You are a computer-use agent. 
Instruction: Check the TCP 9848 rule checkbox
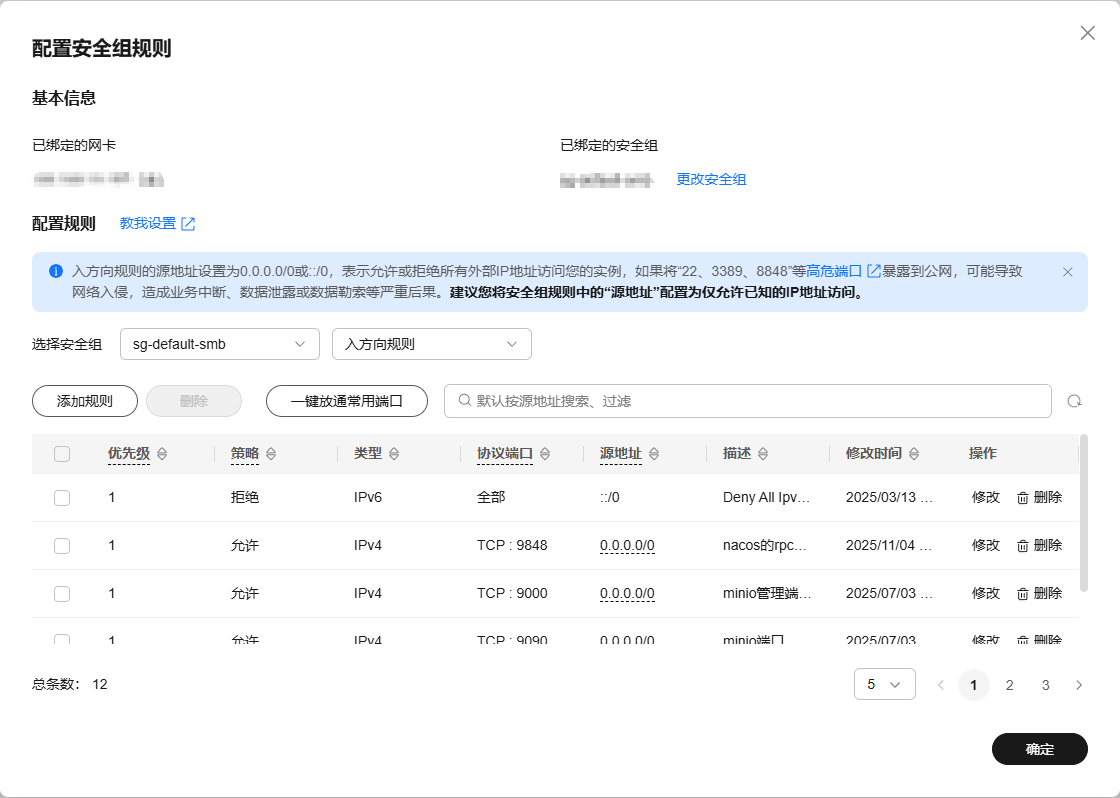pyautogui.click(x=62, y=546)
